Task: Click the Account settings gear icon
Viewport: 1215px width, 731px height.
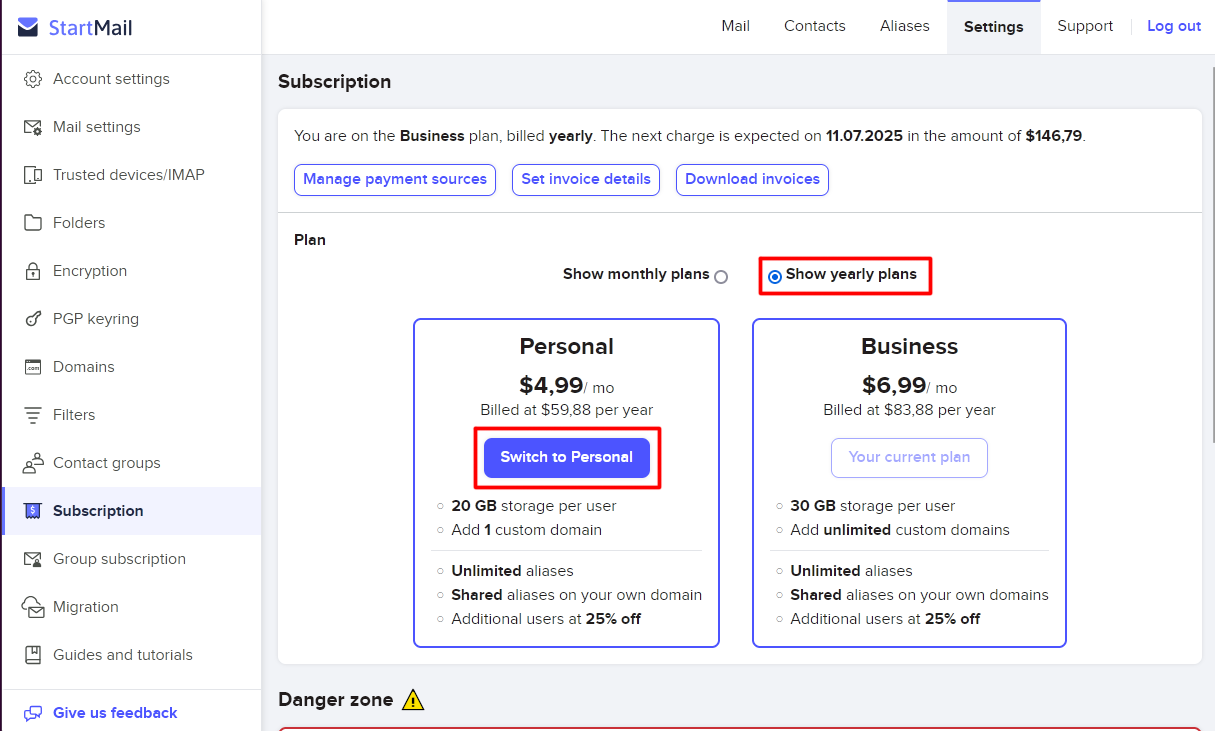Action: [33, 79]
